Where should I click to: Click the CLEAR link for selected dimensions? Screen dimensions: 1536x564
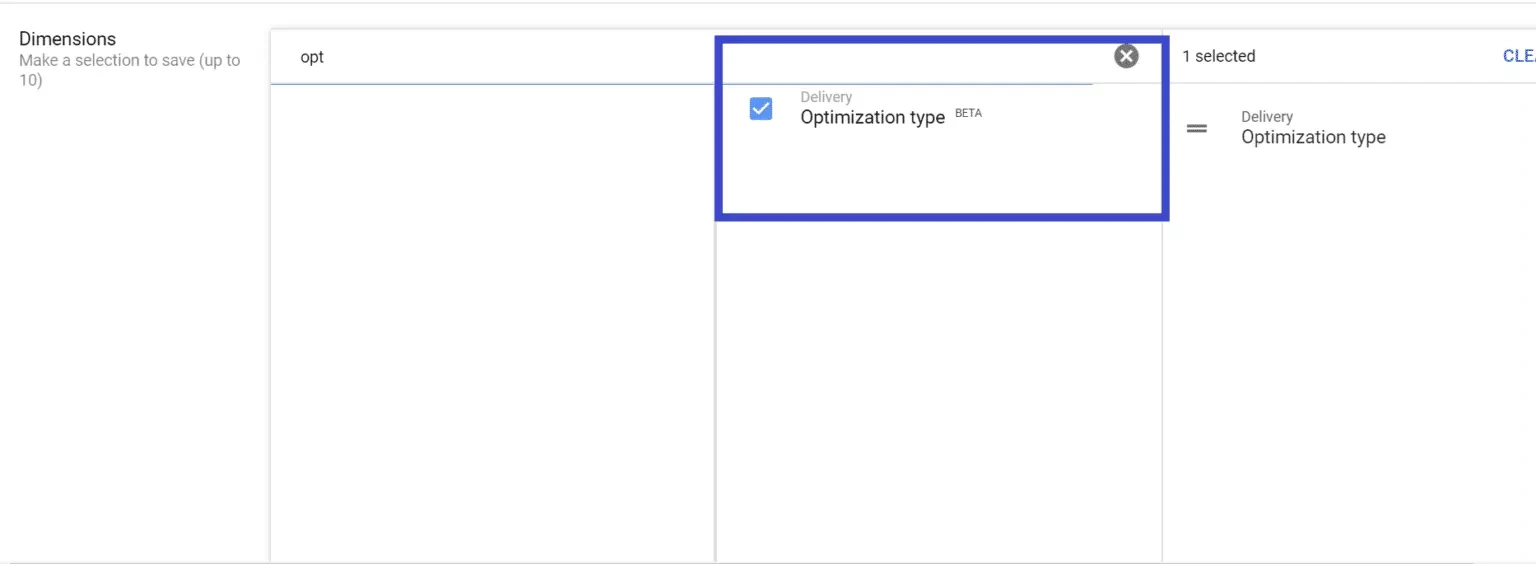pyautogui.click(x=1519, y=56)
